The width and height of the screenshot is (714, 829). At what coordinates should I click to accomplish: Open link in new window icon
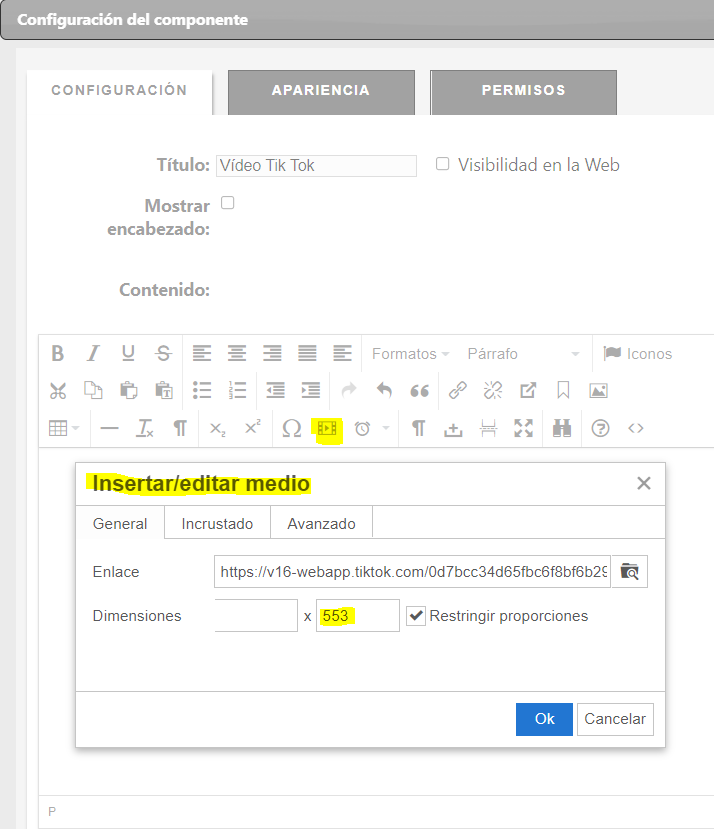(x=528, y=391)
